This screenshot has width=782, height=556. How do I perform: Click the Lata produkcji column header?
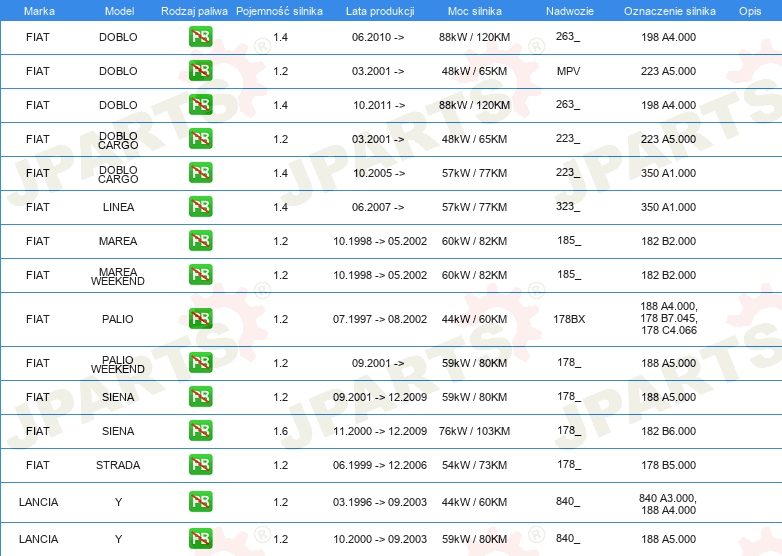[x=380, y=11]
